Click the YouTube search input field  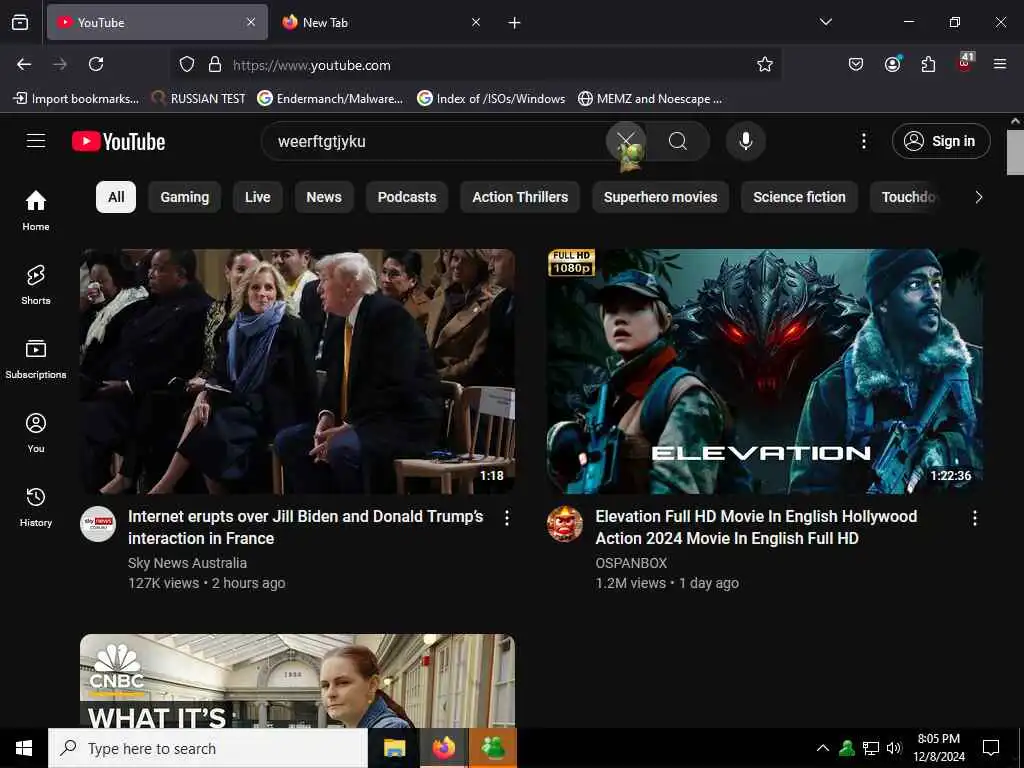pyautogui.click(x=434, y=141)
